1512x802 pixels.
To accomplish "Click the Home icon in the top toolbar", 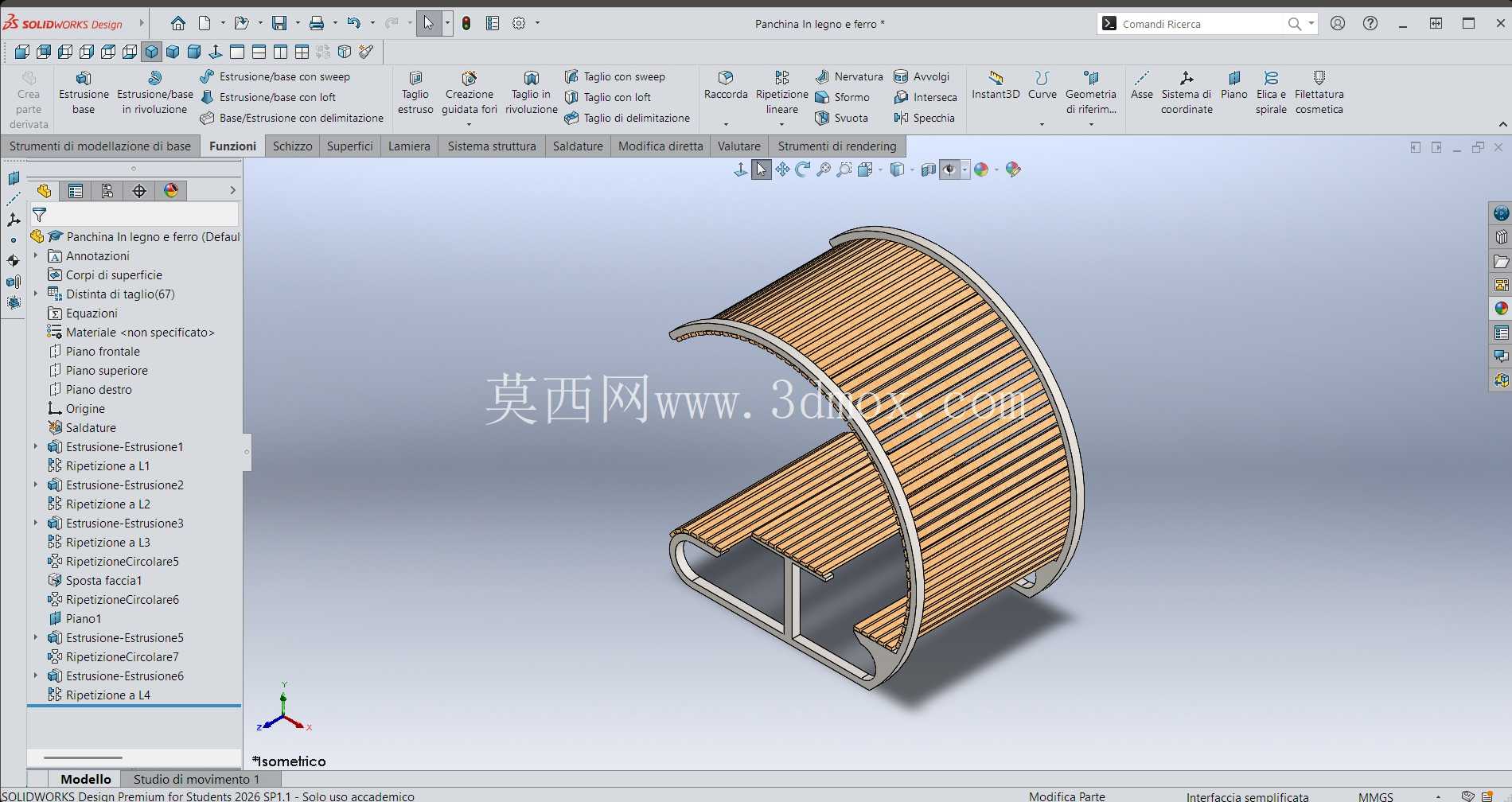I will coord(178,23).
